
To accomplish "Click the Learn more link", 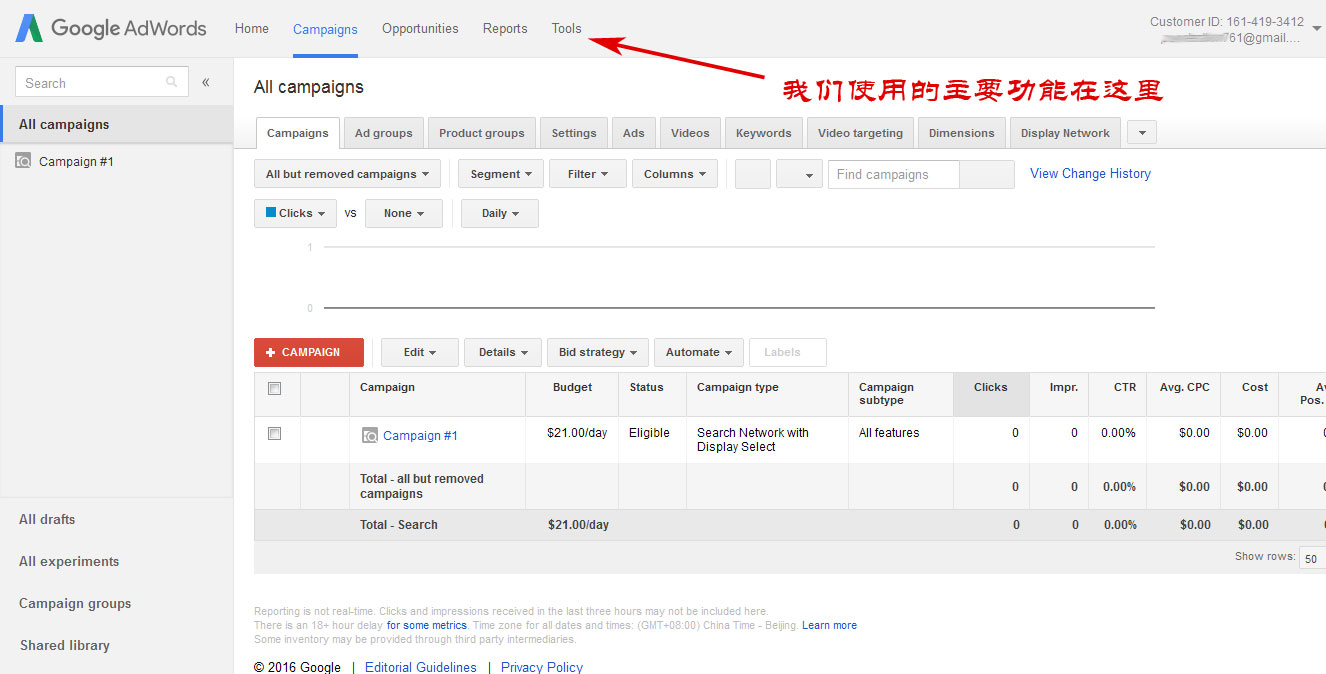I will click(x=829, y=625).
